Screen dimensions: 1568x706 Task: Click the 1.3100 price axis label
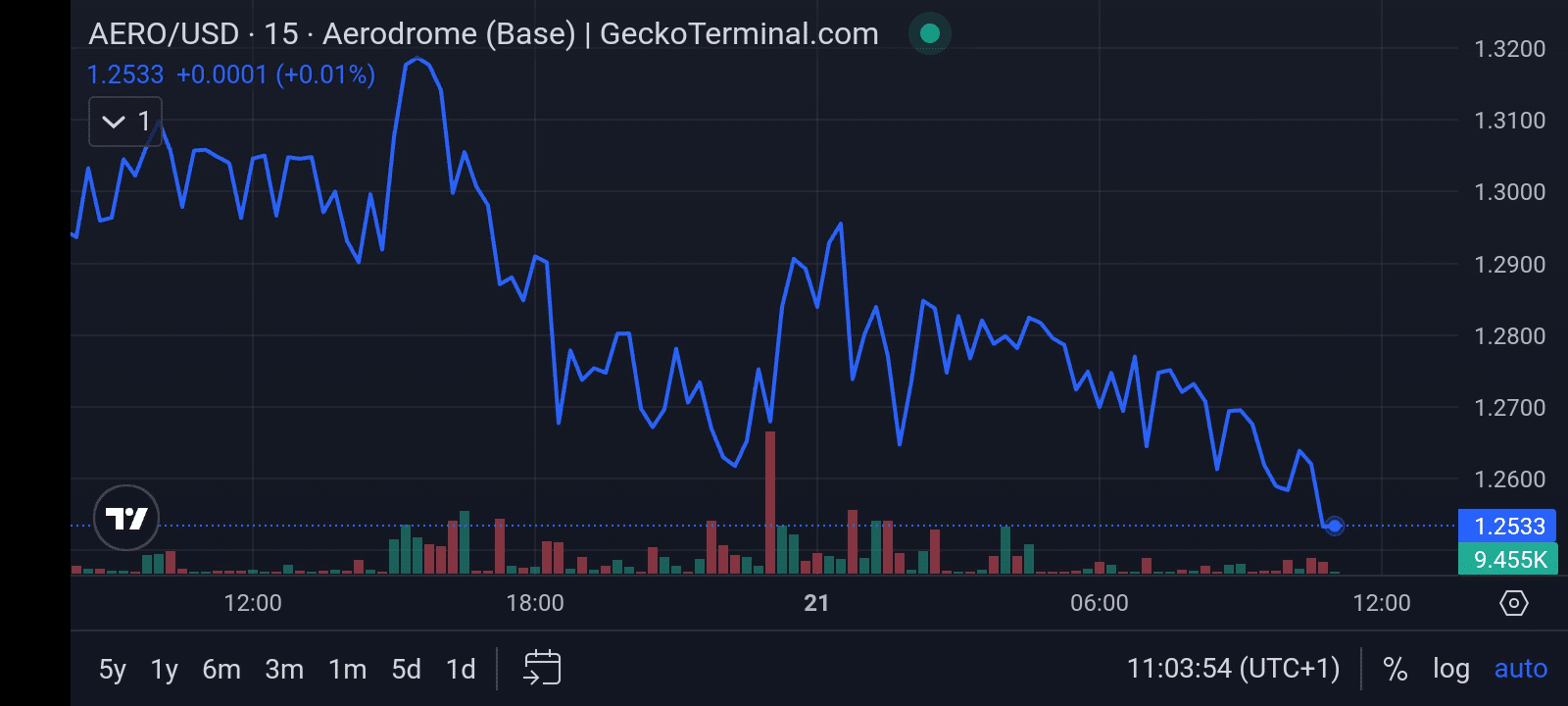pyautogui.click(x=1510, y=121)
